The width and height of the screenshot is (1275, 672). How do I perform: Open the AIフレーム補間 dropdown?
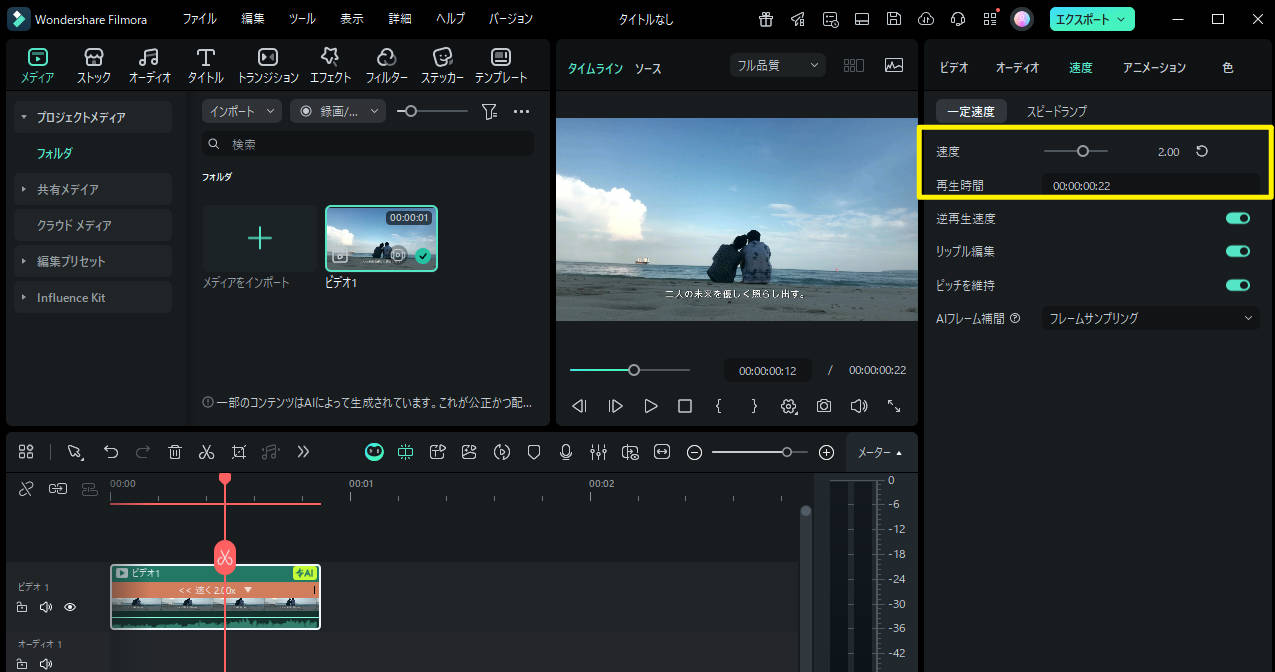click(1150, 318)
